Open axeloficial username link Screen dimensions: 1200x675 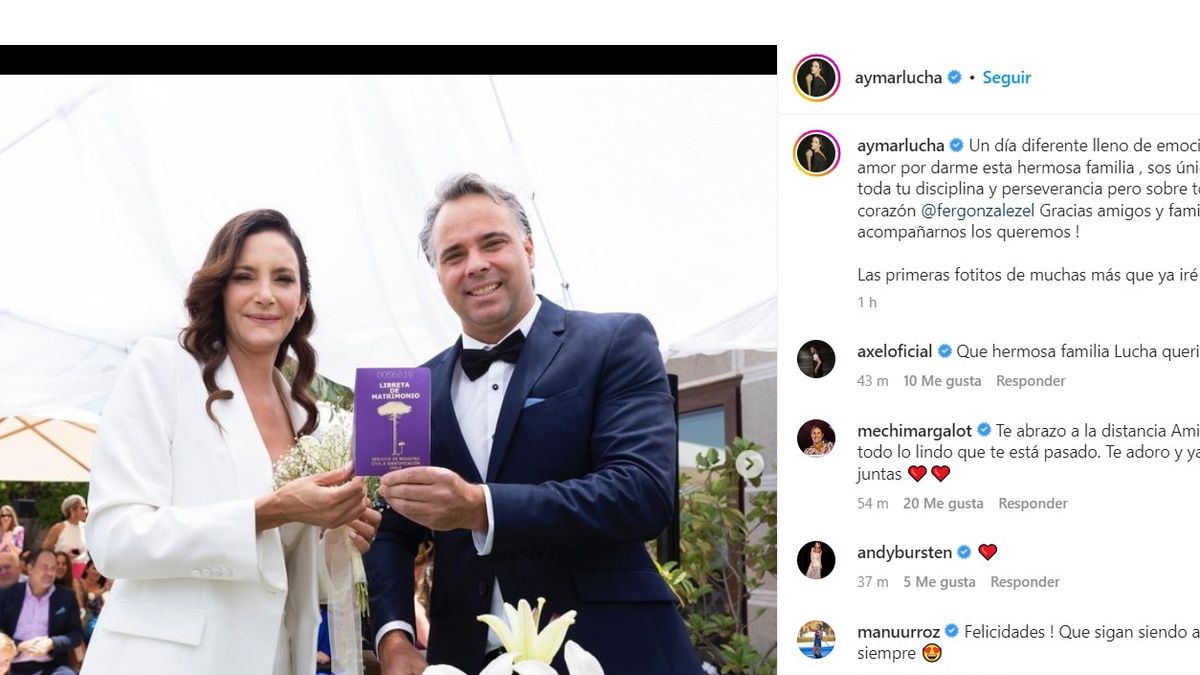(x=895, y=352)
